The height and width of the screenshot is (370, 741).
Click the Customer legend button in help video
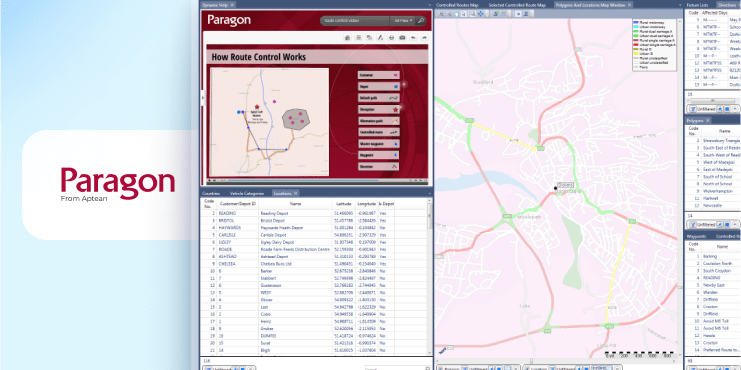tap(379, 75)
